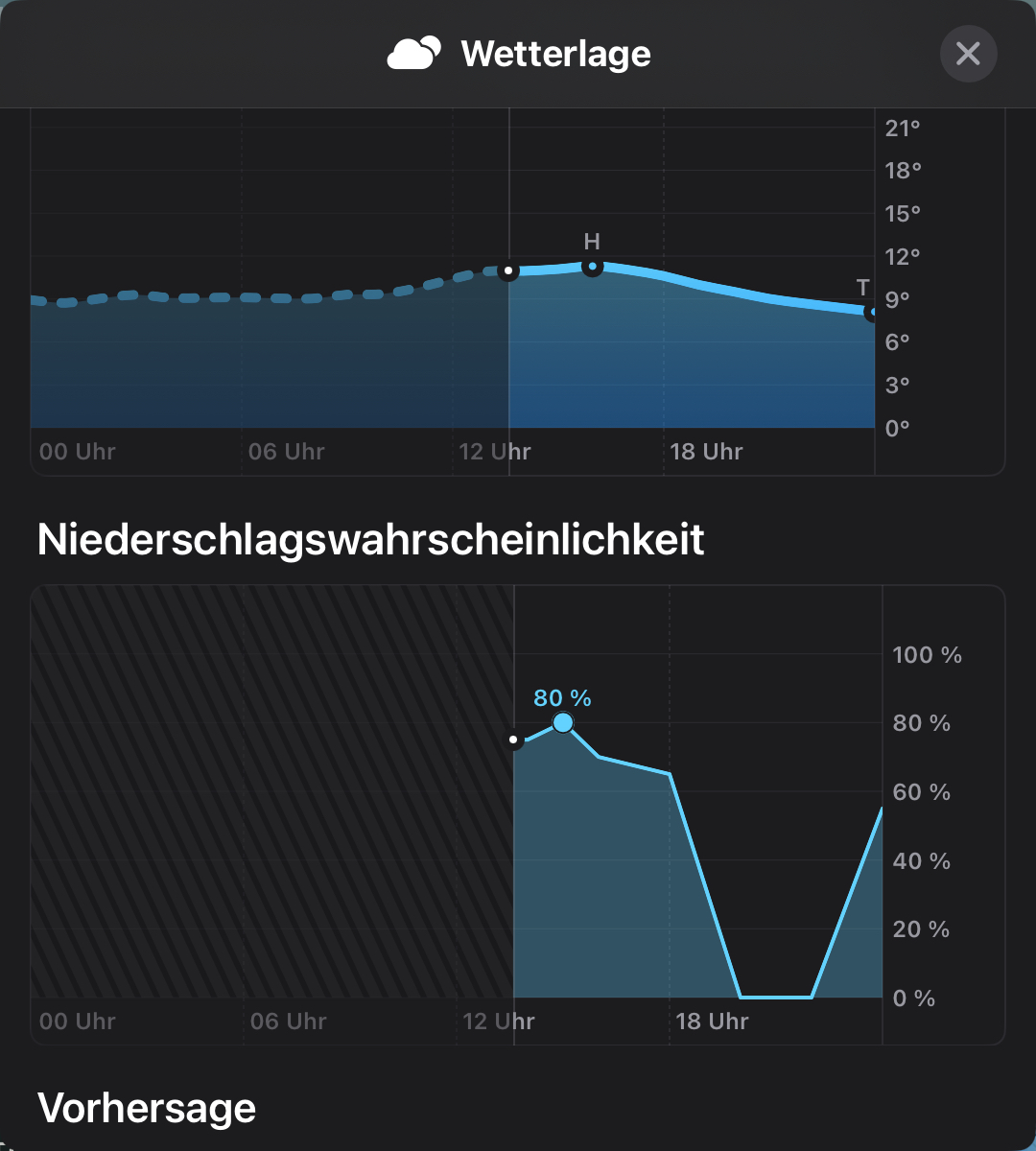Click the Niederschlagswahrscheinlichkeit heading
Screen dimensions: 1036x1151
pyautogui.click(x=370, y=540)
